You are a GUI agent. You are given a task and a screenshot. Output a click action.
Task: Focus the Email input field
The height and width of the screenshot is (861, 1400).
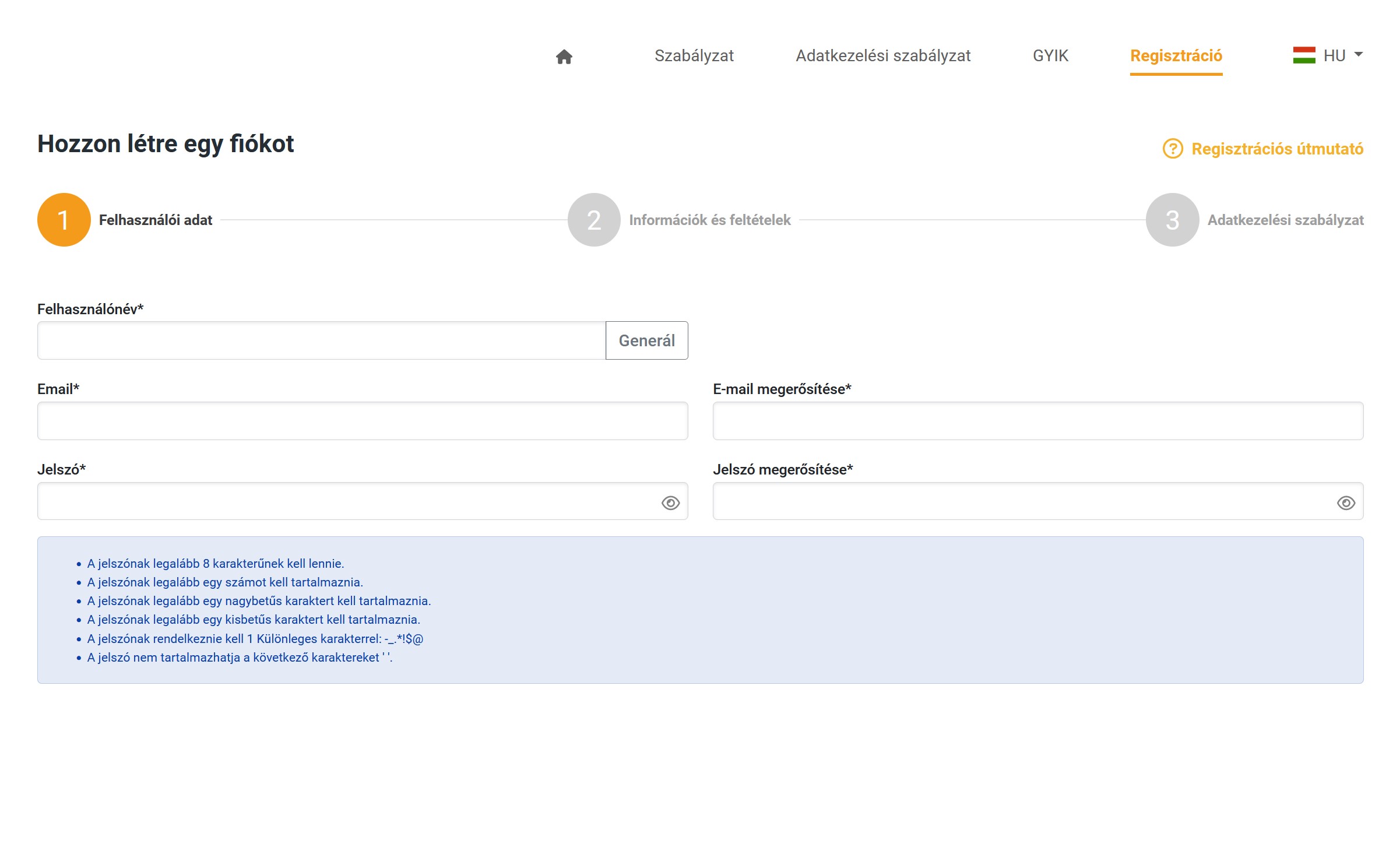coord(363,421)
